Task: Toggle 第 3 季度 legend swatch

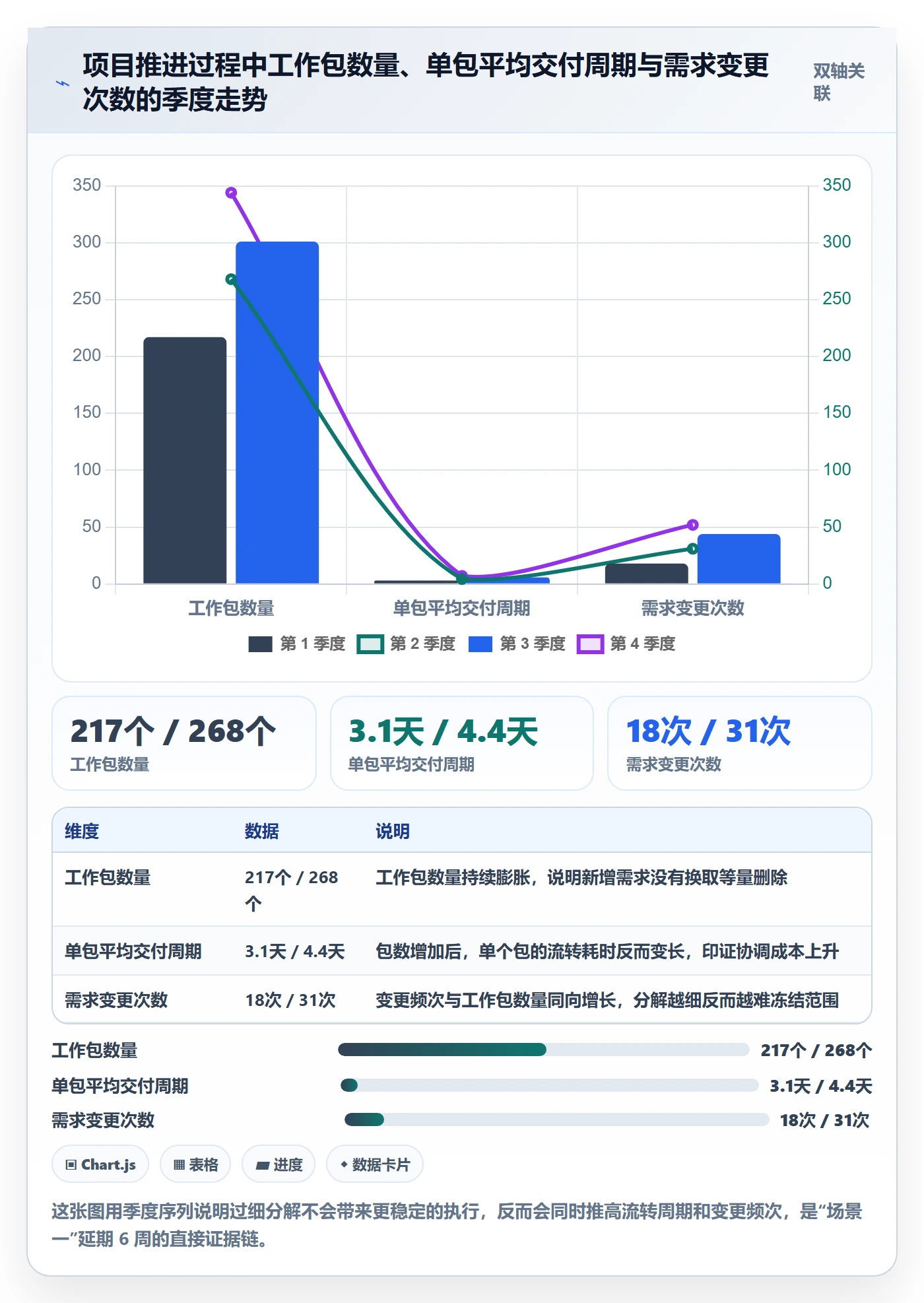Action: click(x=480, y=644)
